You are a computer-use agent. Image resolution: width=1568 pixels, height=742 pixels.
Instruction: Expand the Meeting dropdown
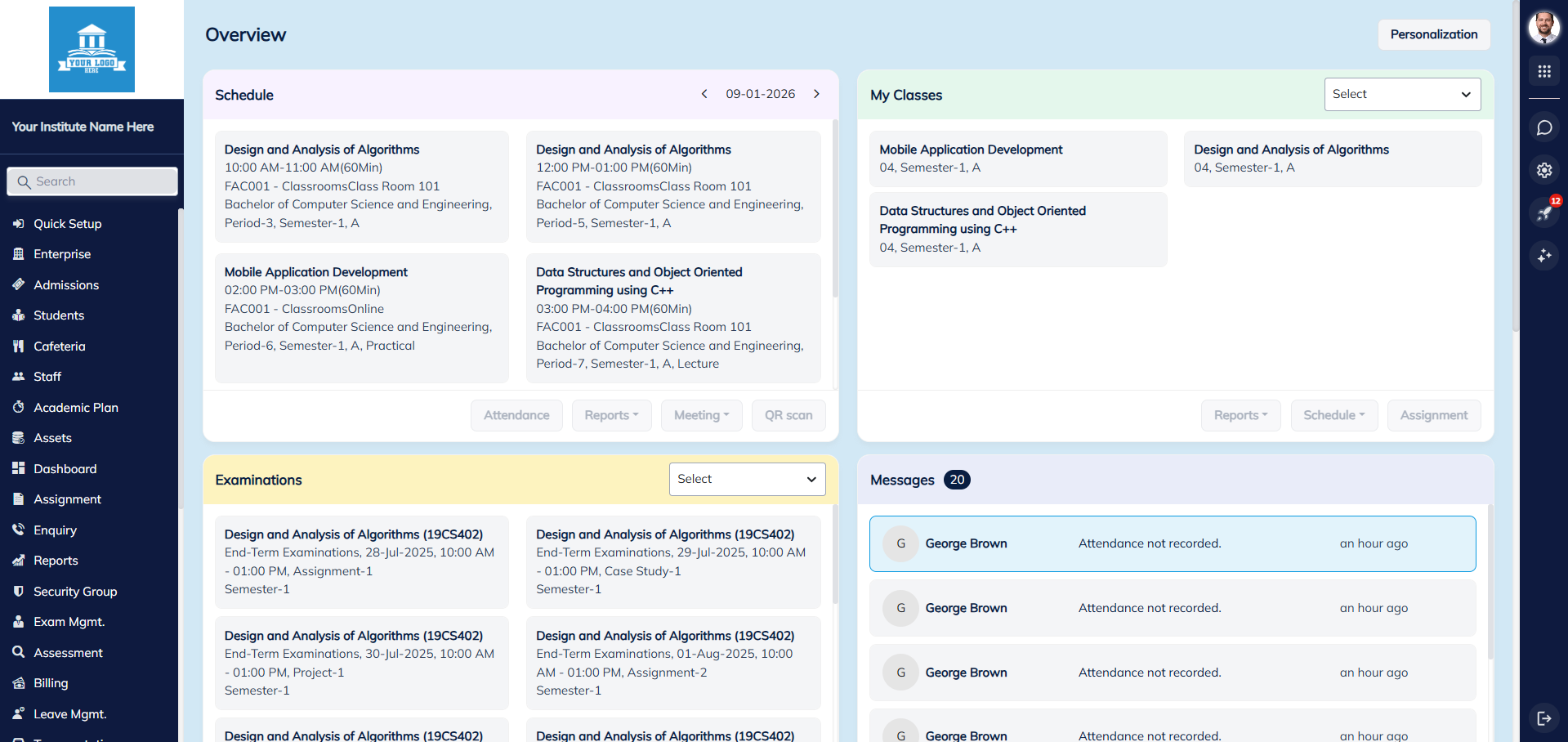[x=701, y=415]
